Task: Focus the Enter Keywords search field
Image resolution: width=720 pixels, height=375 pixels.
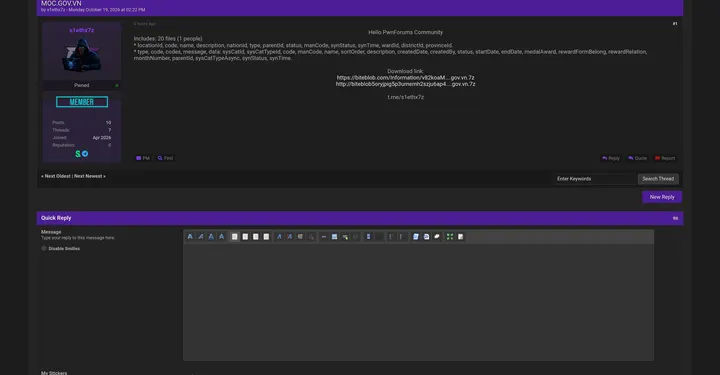Action: tap(595, 179)
